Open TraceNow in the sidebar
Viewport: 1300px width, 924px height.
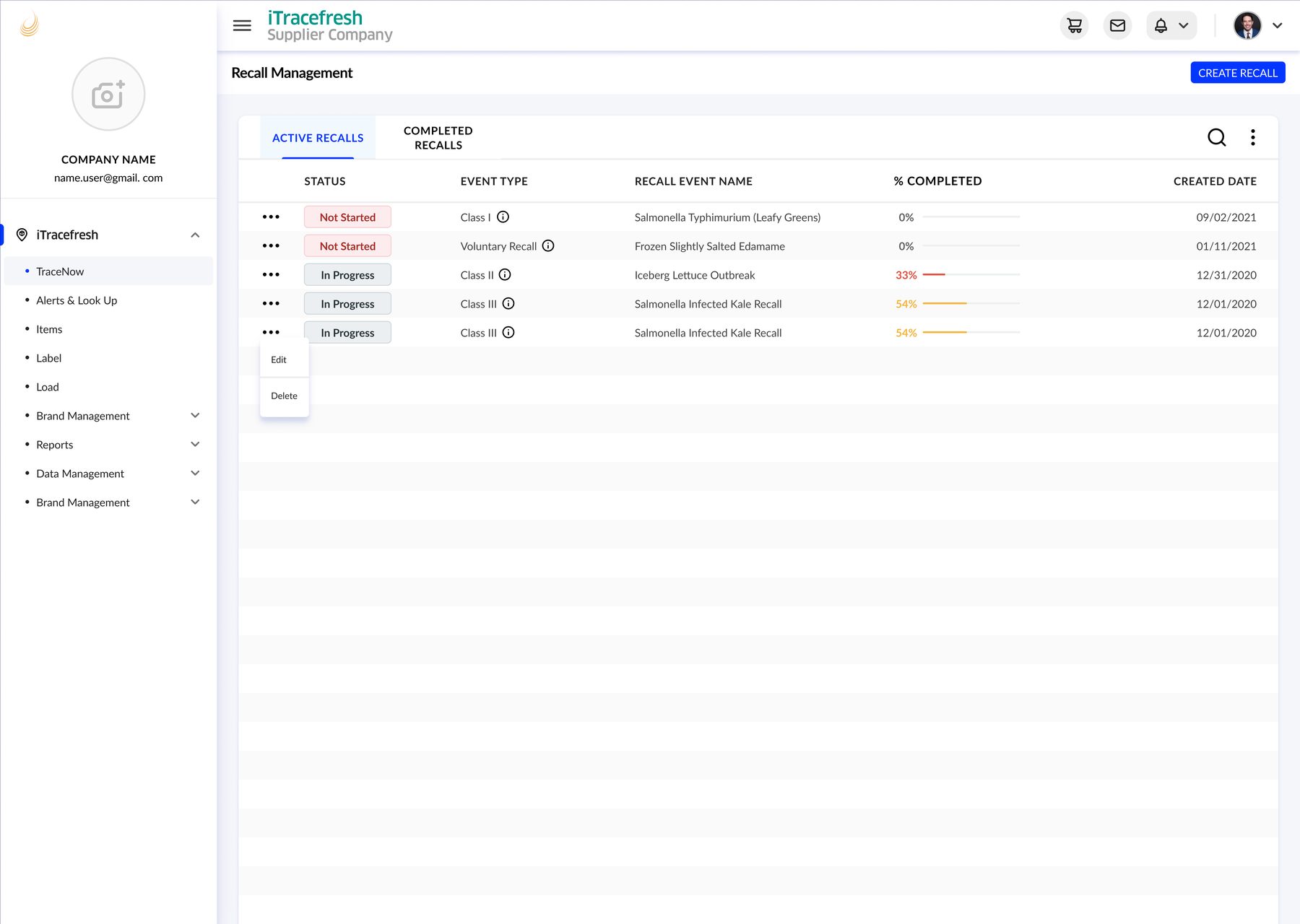[108, 271]
